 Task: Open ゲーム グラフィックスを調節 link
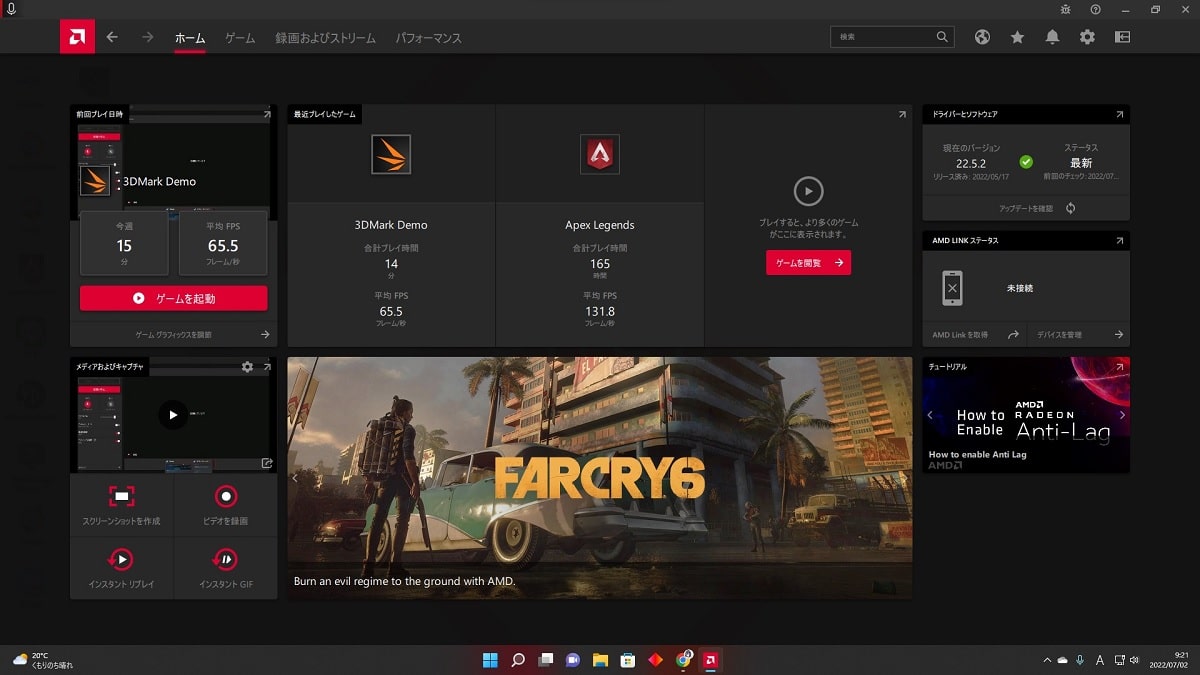pyautogui.click(x=174, y=335)
